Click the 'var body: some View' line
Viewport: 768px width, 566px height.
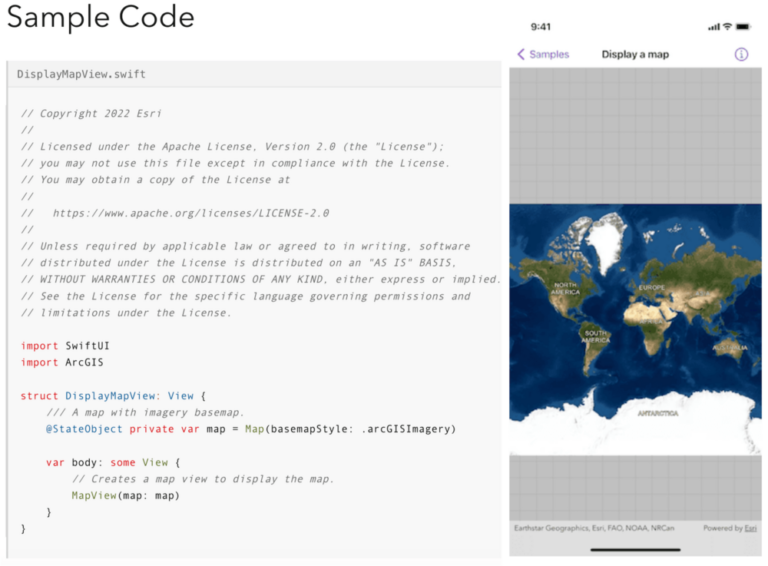pyautogui.click(x=113, y=462)
